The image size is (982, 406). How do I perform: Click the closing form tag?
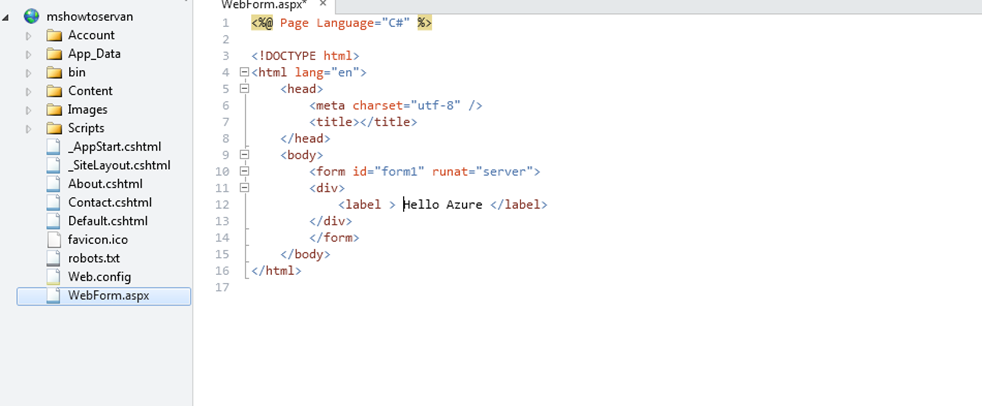[334, 237]
